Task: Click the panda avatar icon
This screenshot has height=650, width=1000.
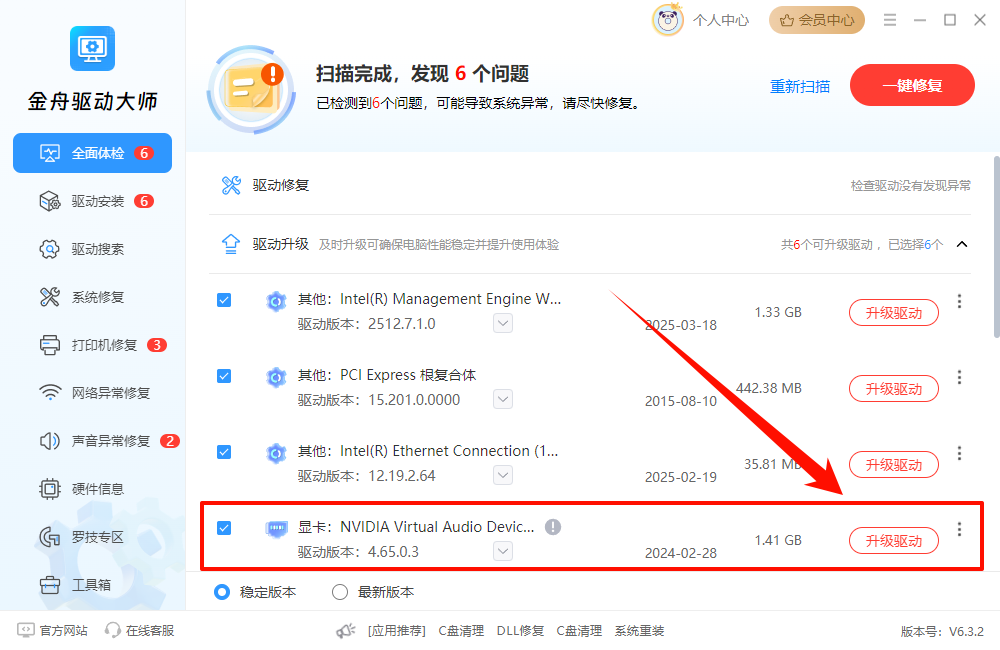Action: tap(668, 20)
